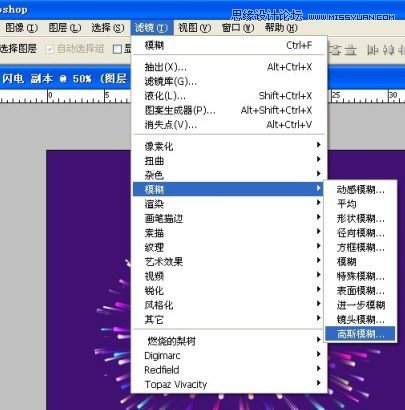Choose 径向模糊... option
Screen dimensions: 405x410
pyautogui.click(x=360, y=233)
